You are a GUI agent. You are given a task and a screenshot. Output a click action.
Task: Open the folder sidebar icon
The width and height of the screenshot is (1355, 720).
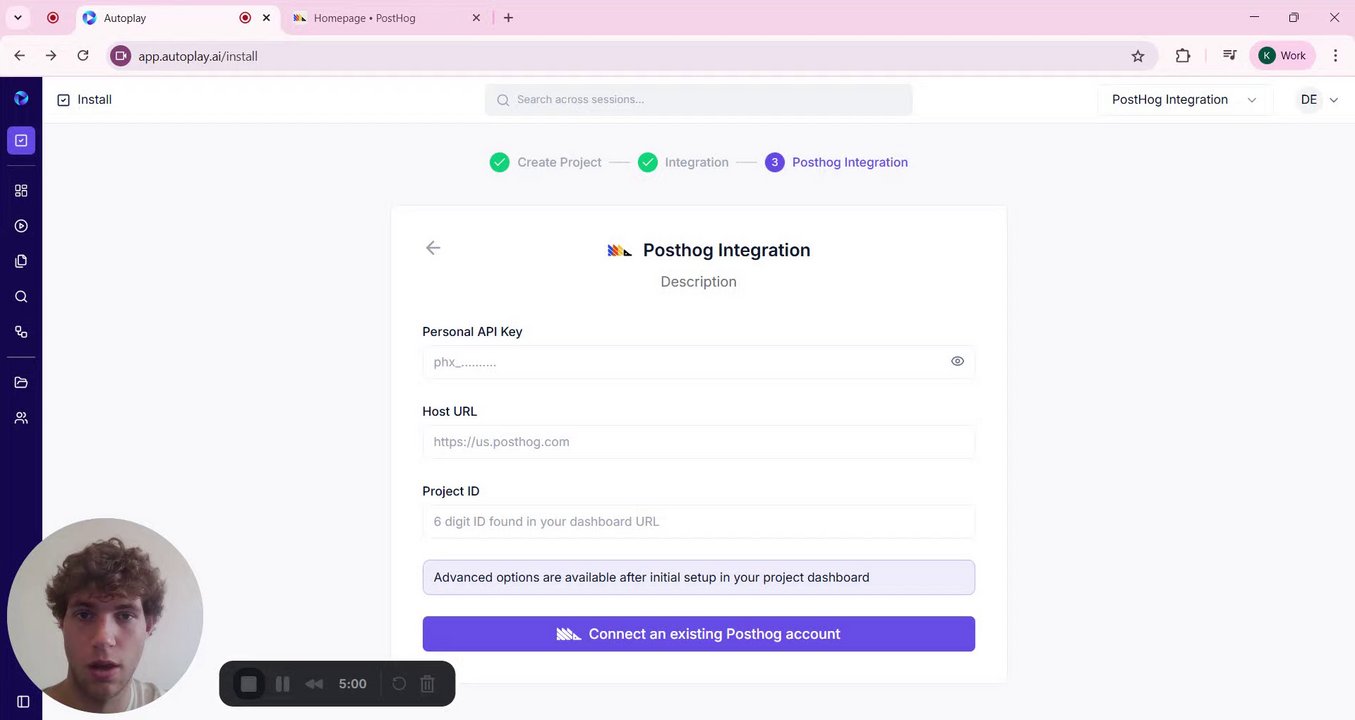(21, 382)
